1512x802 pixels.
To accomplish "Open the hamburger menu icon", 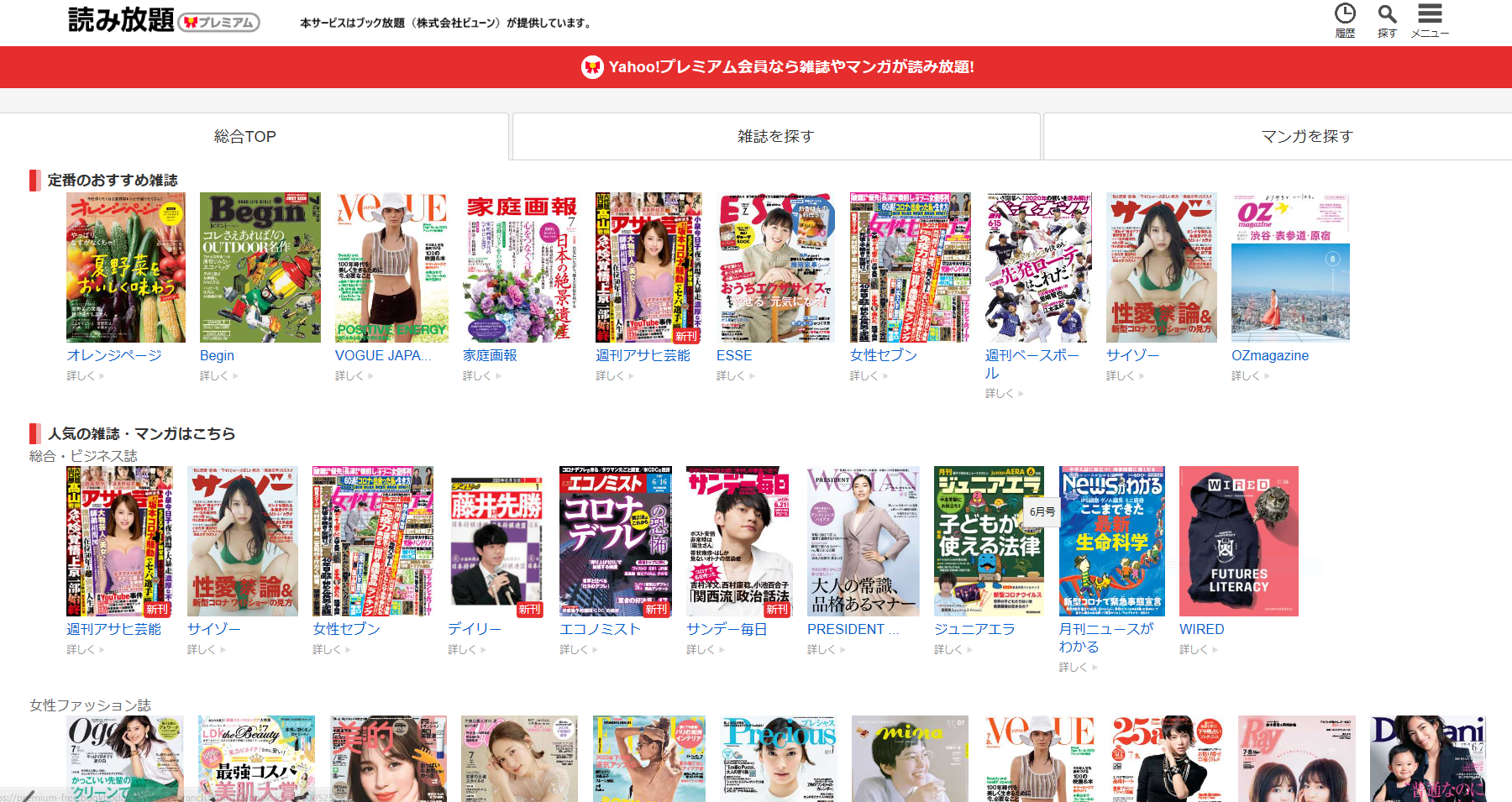I will pyautogui.click(x=1430, y=15).
